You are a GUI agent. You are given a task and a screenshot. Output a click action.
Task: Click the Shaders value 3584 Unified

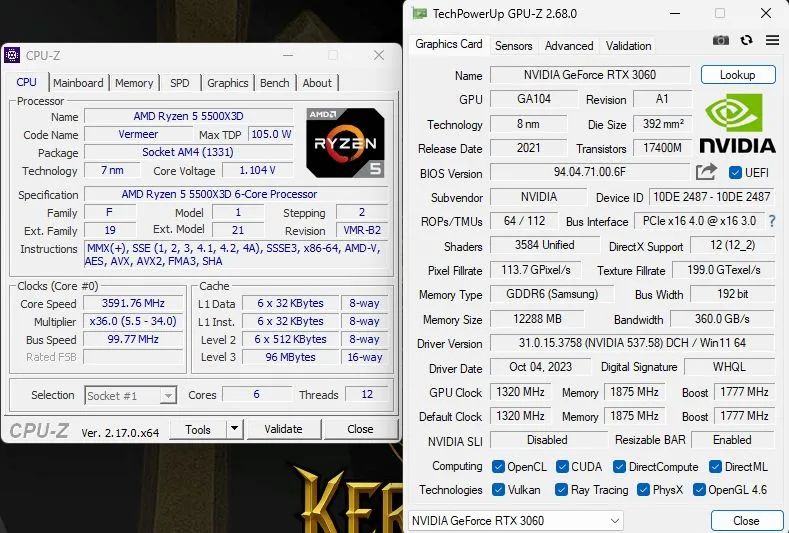[x=544, y=245]
